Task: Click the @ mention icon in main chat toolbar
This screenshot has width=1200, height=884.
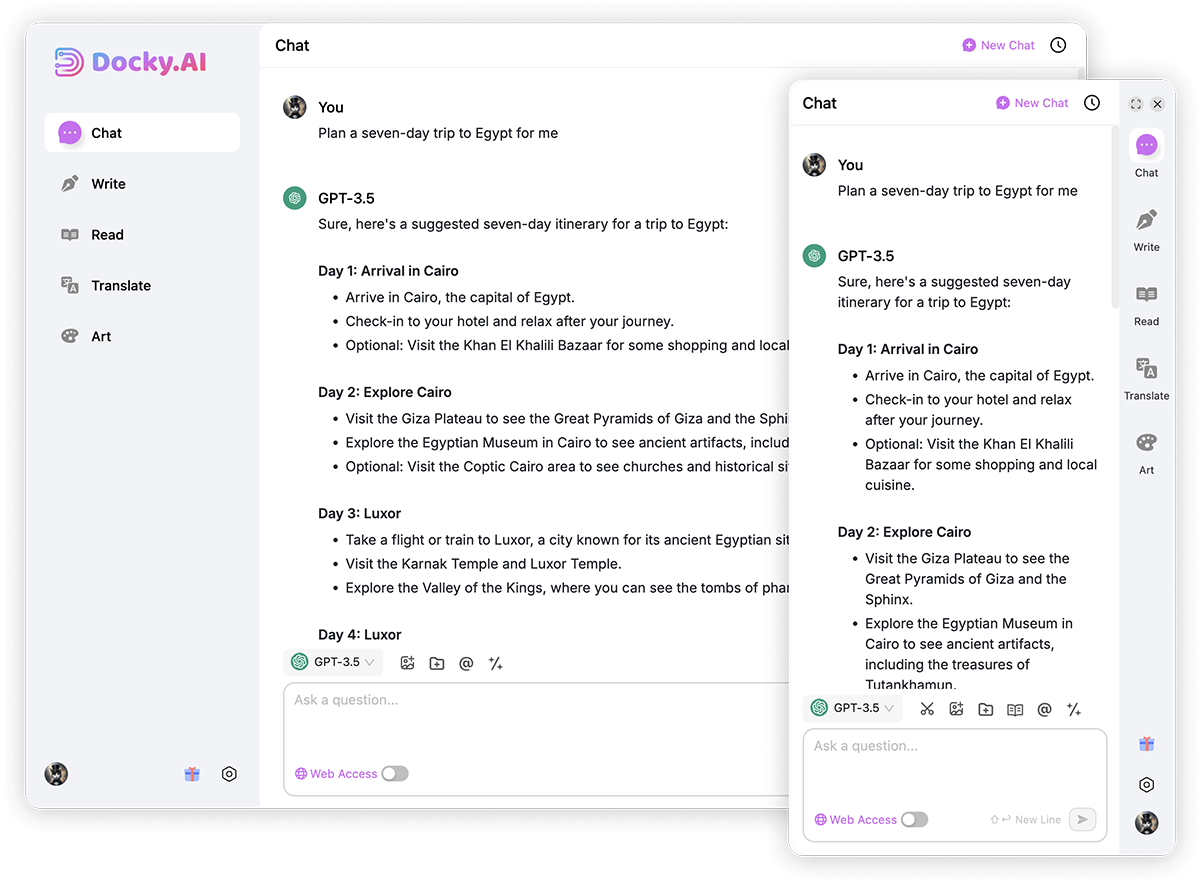Action: 466,663
